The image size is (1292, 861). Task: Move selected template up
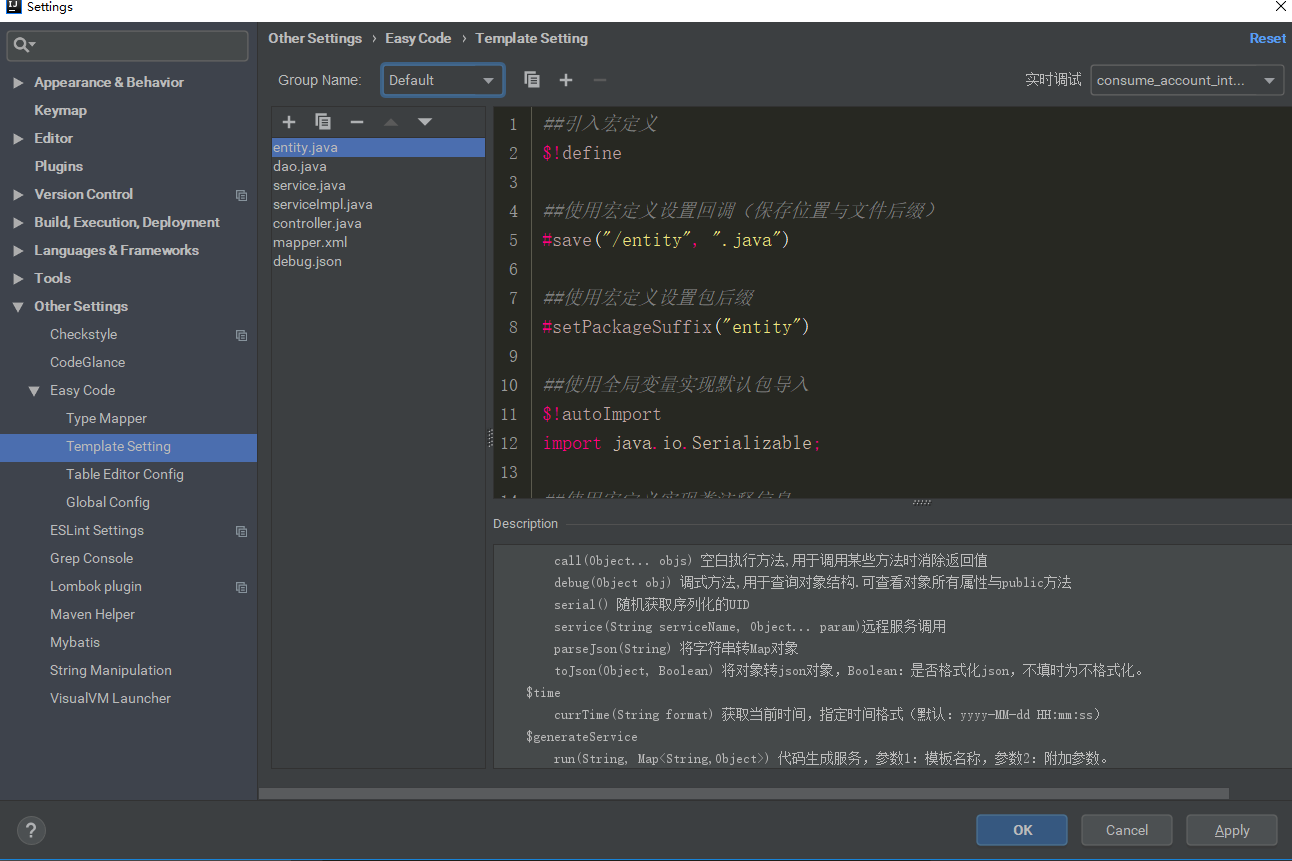pyautogui.click(x=391, y=122)
